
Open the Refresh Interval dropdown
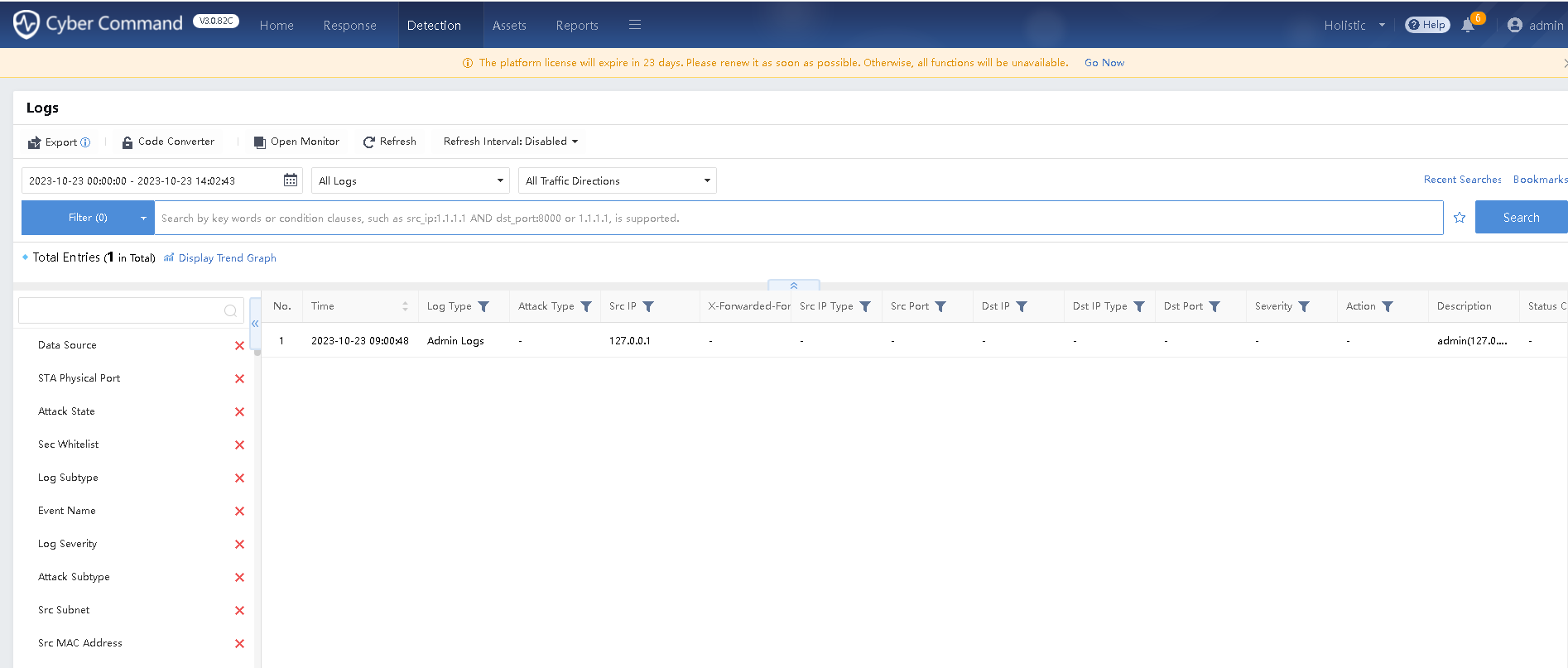511,142
